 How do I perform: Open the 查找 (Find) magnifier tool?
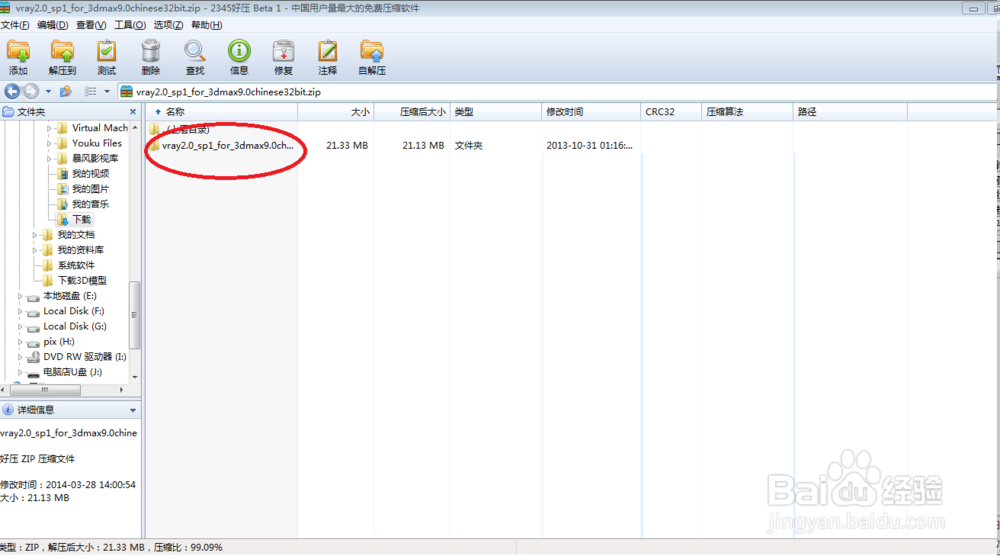(x=195, y=52)
